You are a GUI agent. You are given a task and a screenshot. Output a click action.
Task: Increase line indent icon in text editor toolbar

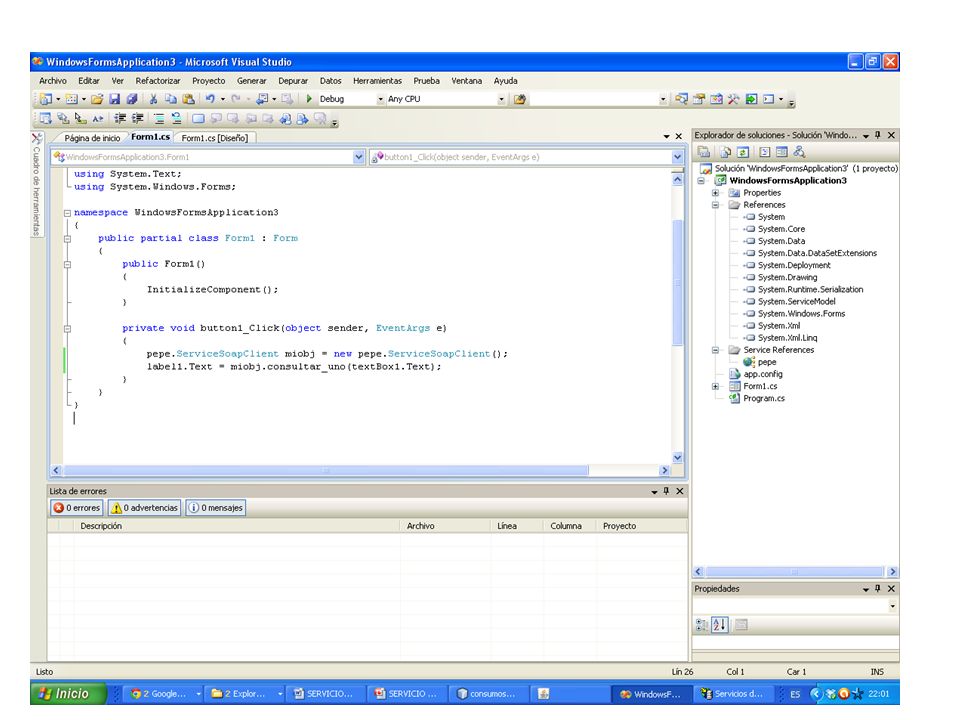coord(138,119)
